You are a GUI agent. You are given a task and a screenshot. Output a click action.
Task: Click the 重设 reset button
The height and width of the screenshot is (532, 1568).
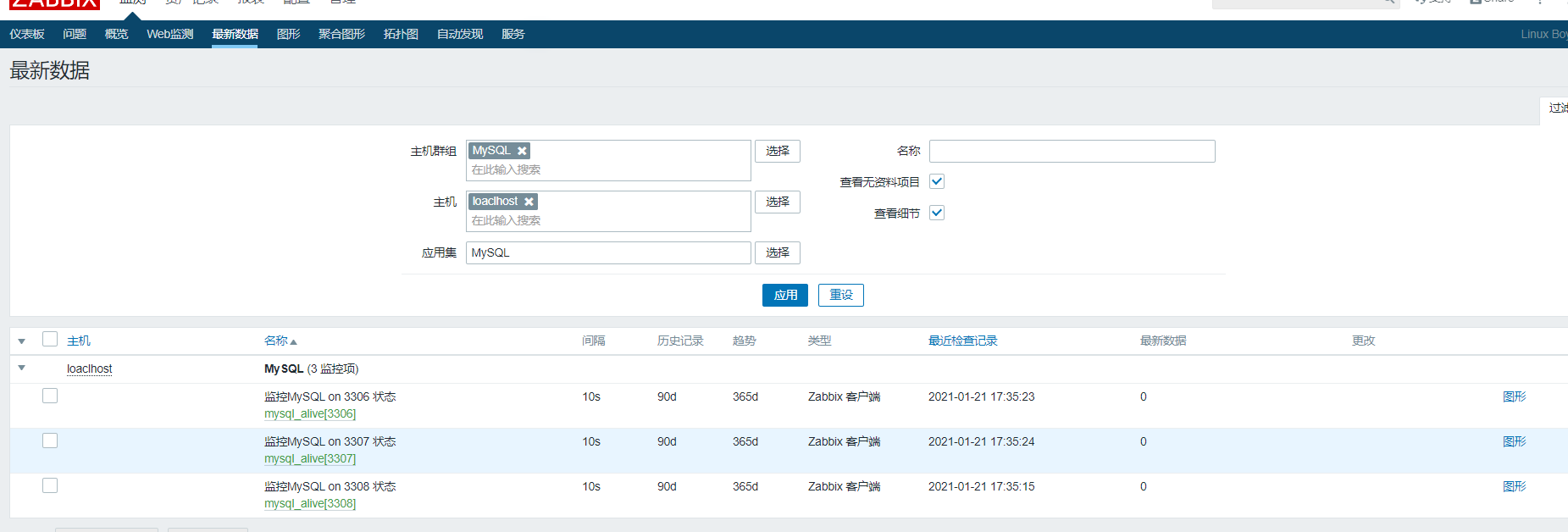pyautogui.click(x=841, y=295)
